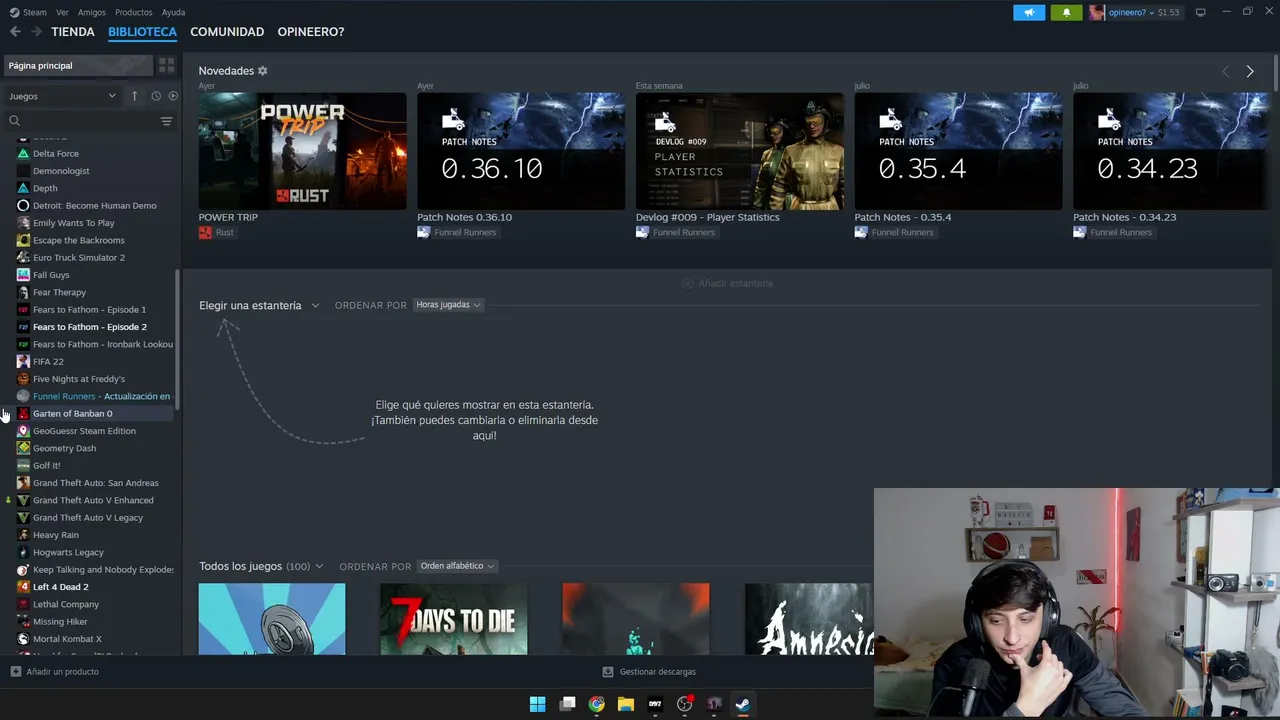
Task: Open the Patch Notes 0.36.10 title link
Action: click(464, 217)
